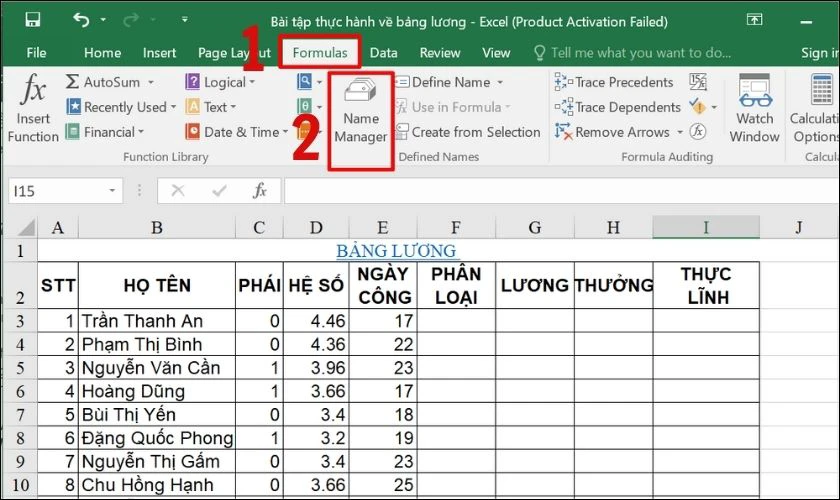Click the cell Đặng Quốc Phong
The width and height of the screenshot is (840, 500).
(x=157, y=438)
